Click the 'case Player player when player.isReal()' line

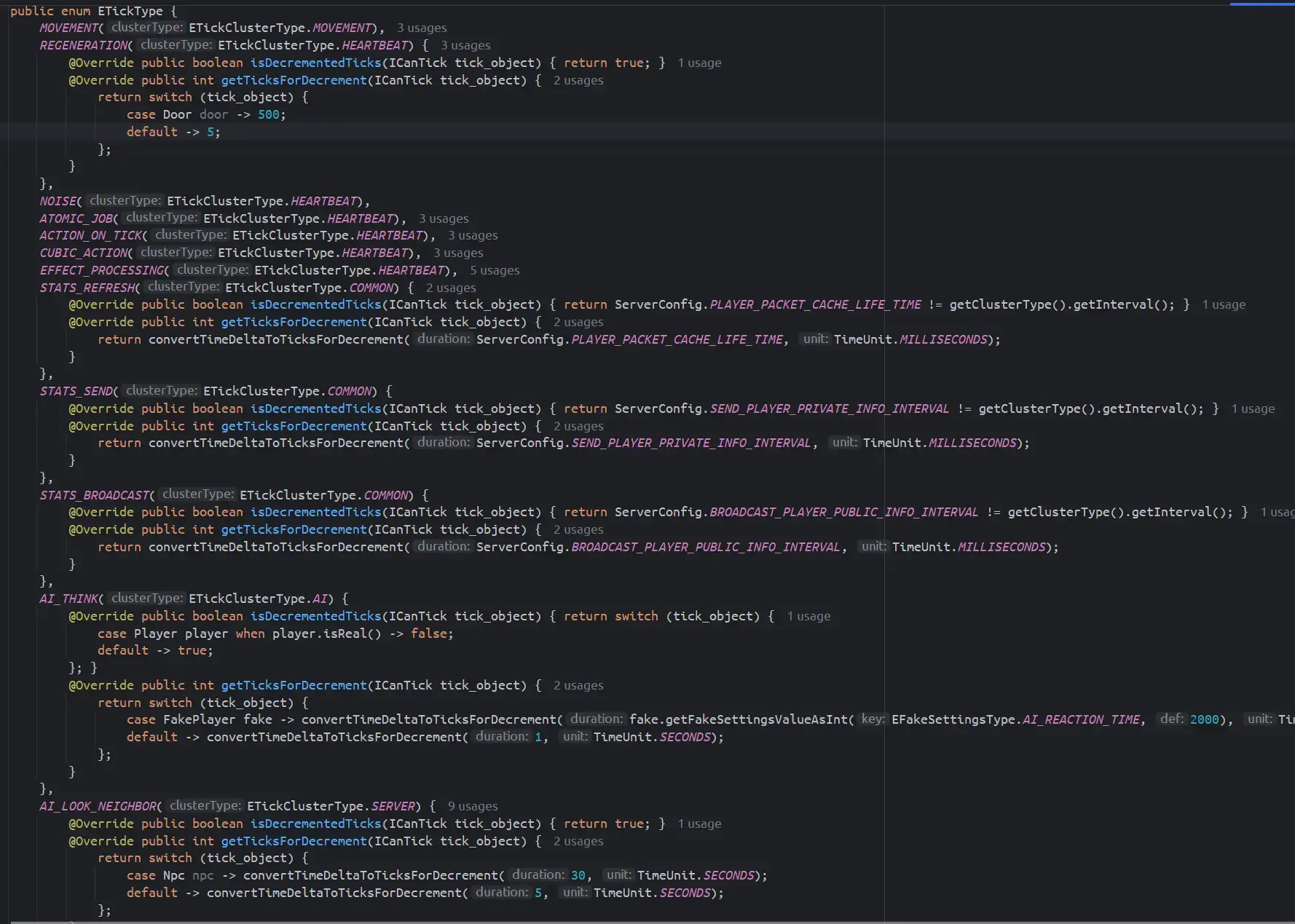[275, 633]
